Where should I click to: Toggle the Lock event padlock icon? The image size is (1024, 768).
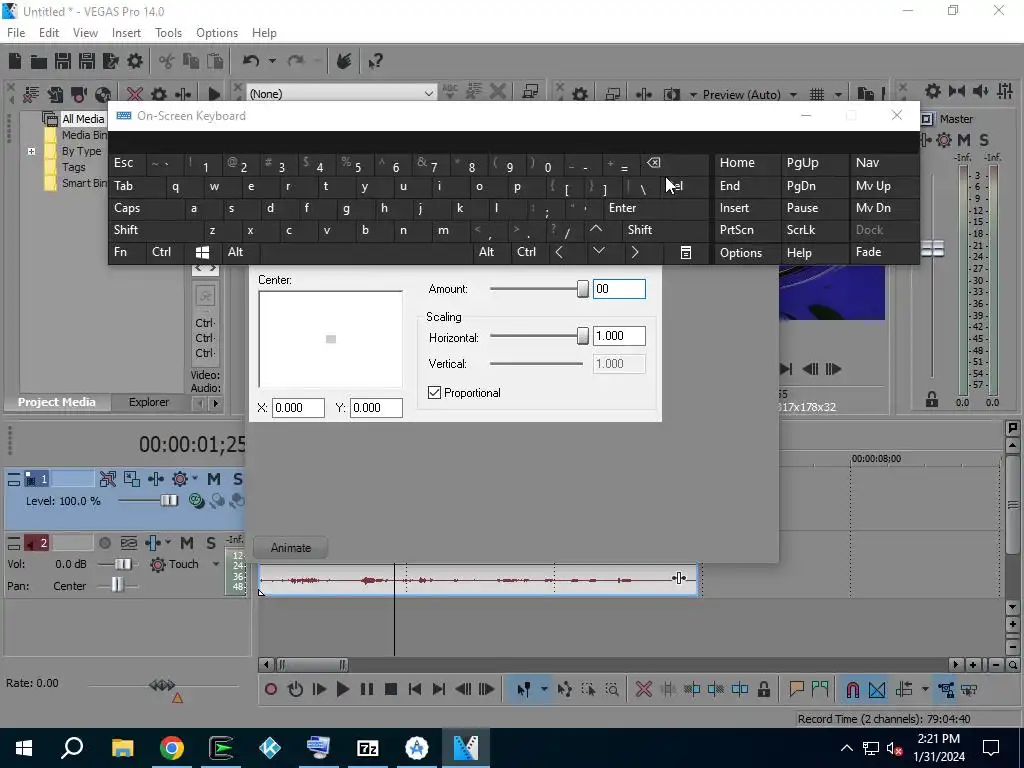[x=763, y=689]
